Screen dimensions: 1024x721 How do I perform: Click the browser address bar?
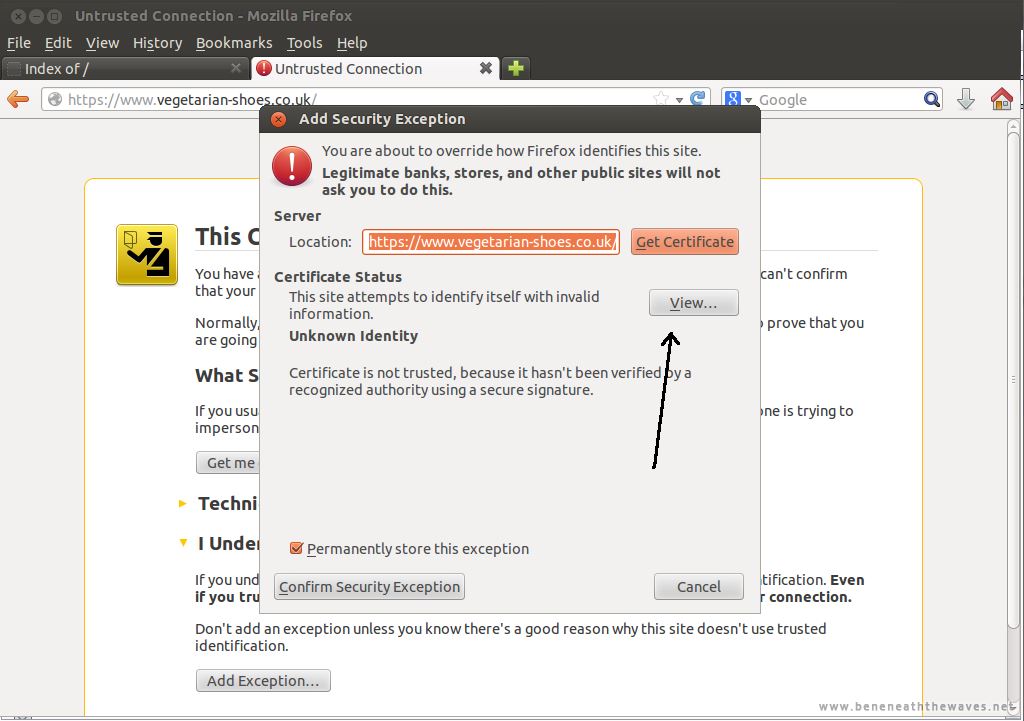376,99
